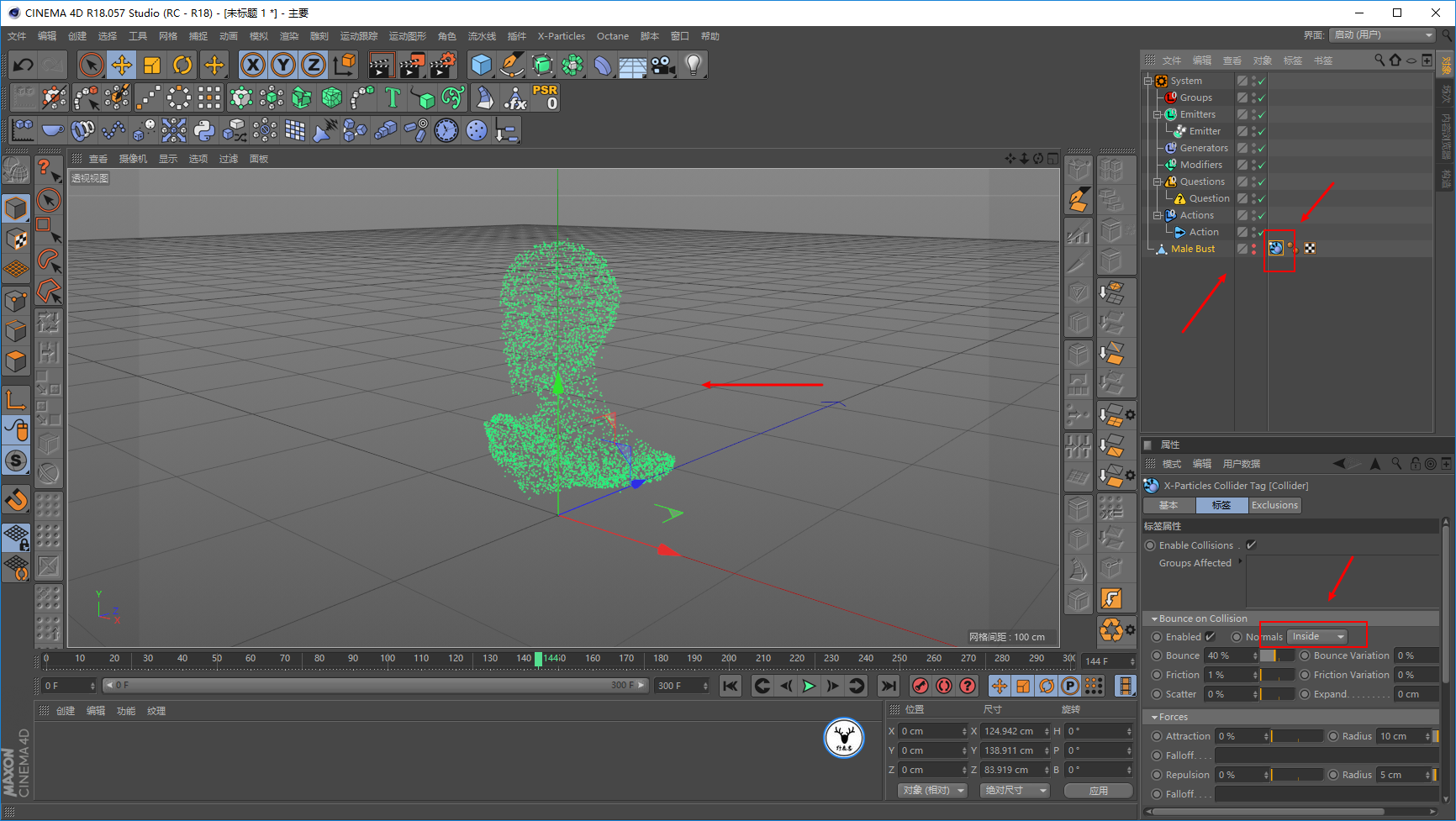Collapse the Forces section
The width and height of the screenshot is (1456, 821).
click(1154, 716)
